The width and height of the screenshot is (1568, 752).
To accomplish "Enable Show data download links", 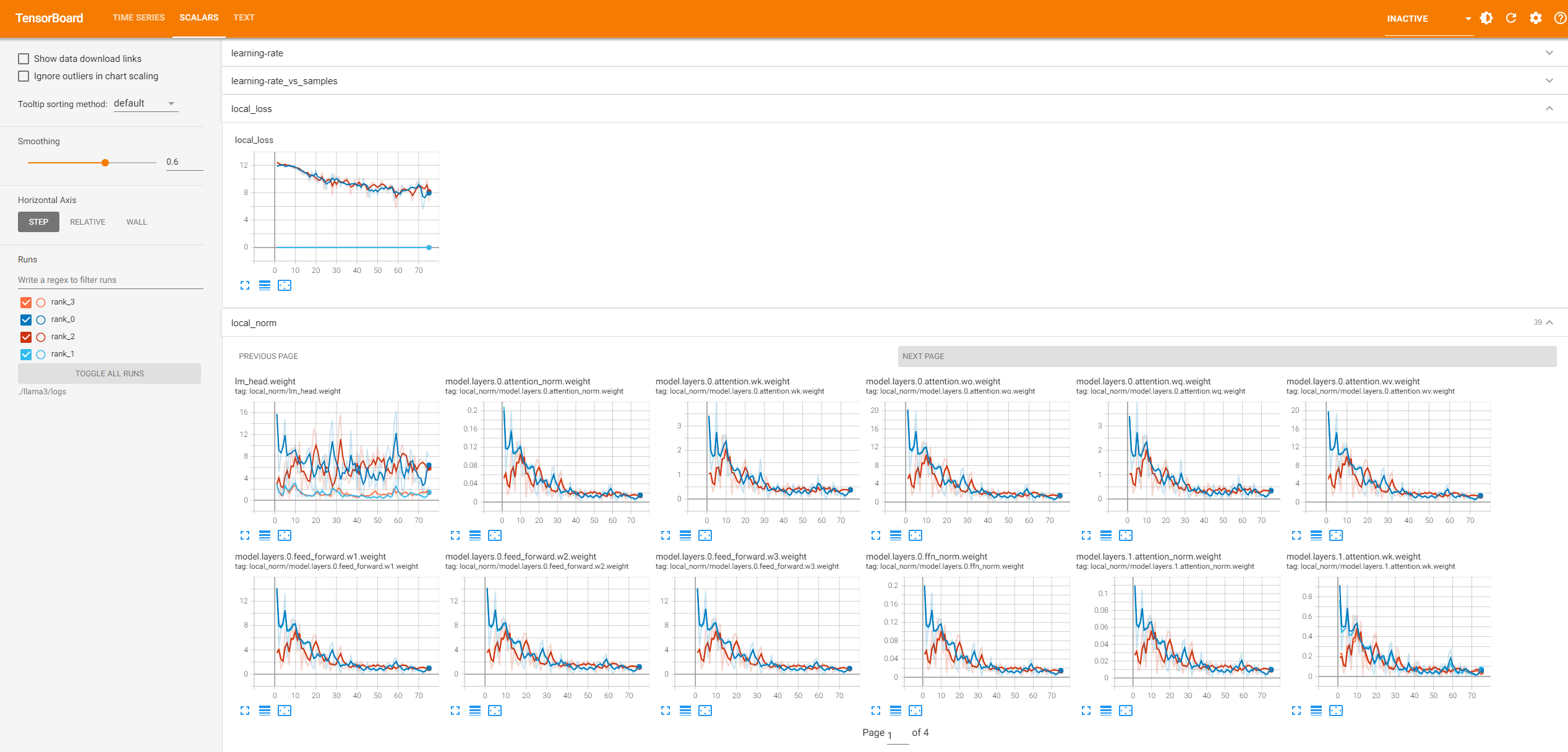I will click(24, 59).
